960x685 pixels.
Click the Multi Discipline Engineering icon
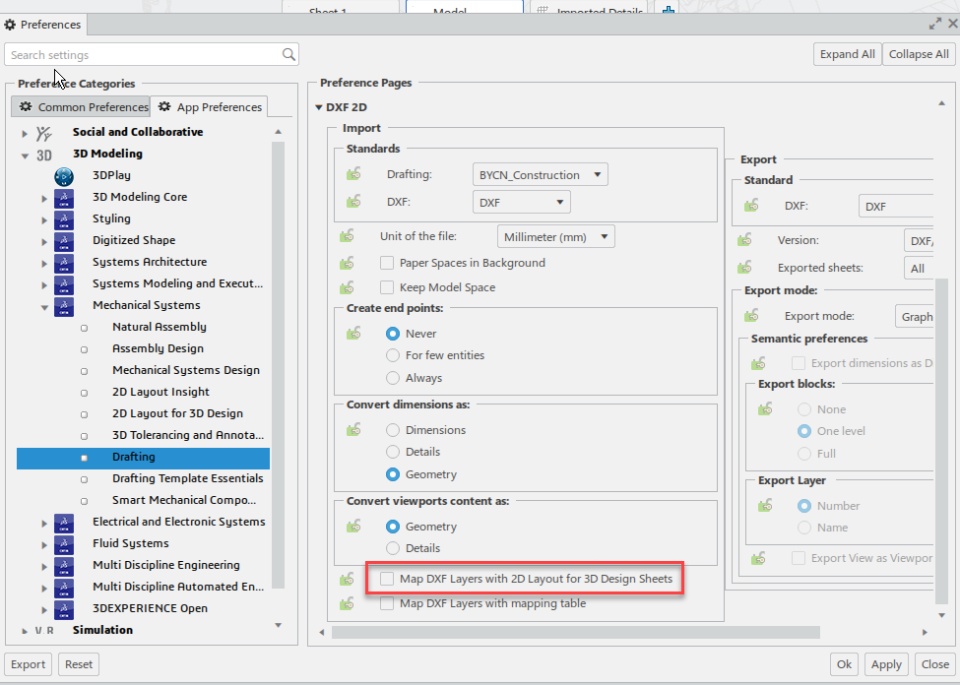click(64, 566)
